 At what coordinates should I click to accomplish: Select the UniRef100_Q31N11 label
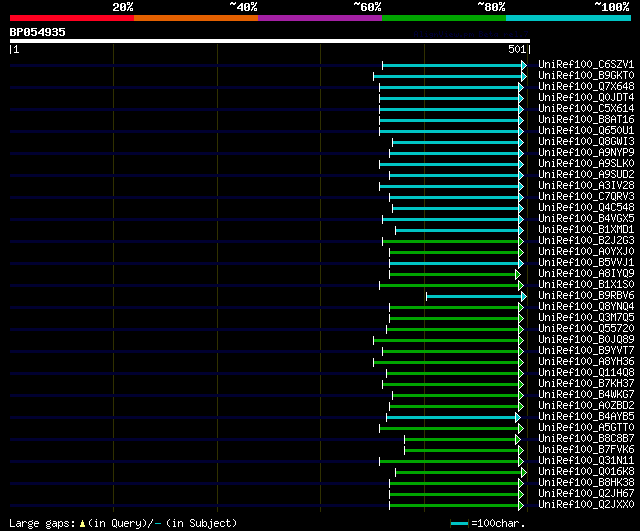(x=586, y=461)
